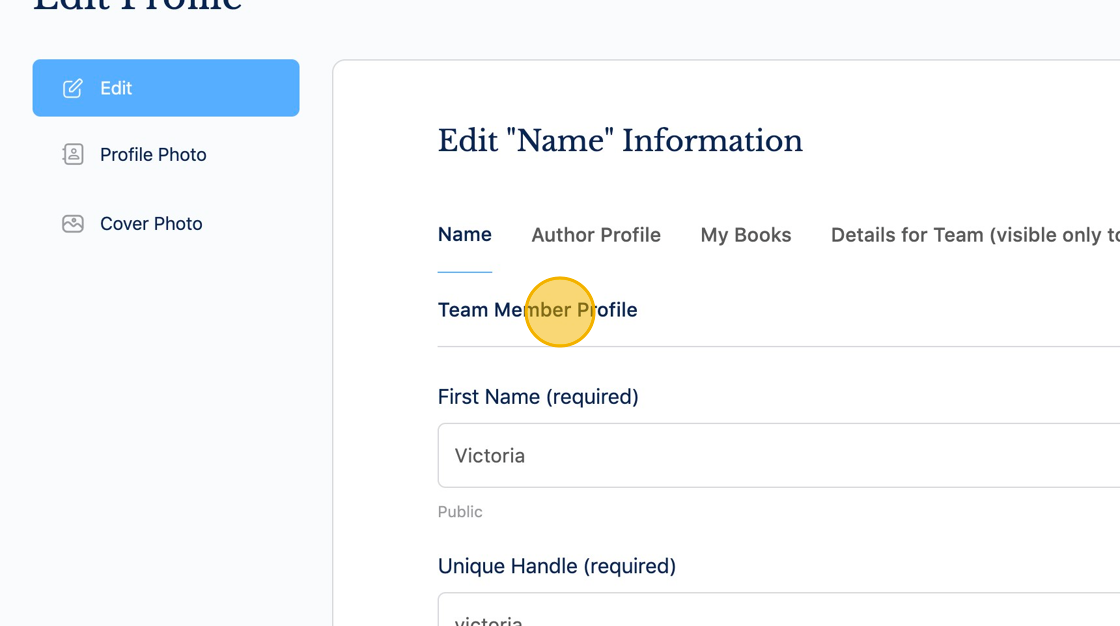Click the Edit pencil icon in sidebar
Viewport: 1120px width, 626px height.
[73, 88]
